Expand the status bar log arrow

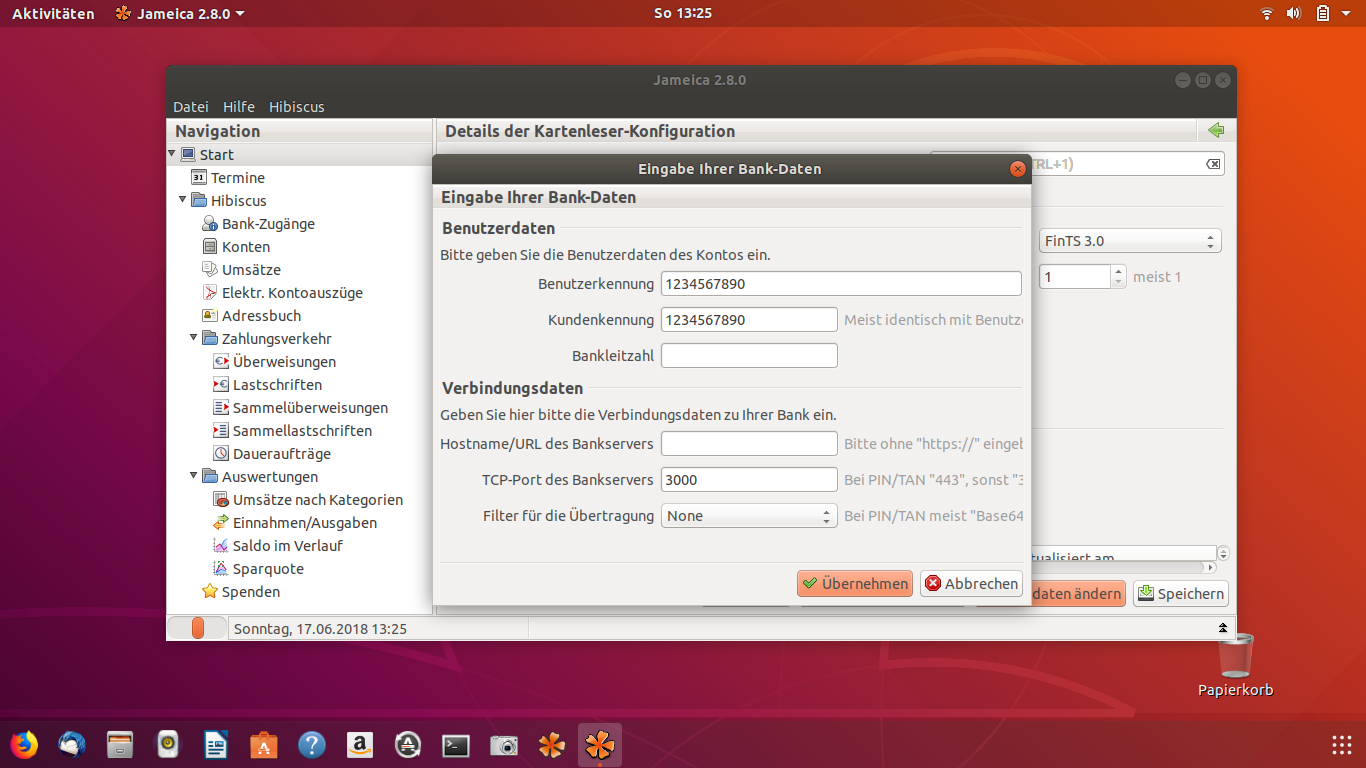coord(1222,629)
